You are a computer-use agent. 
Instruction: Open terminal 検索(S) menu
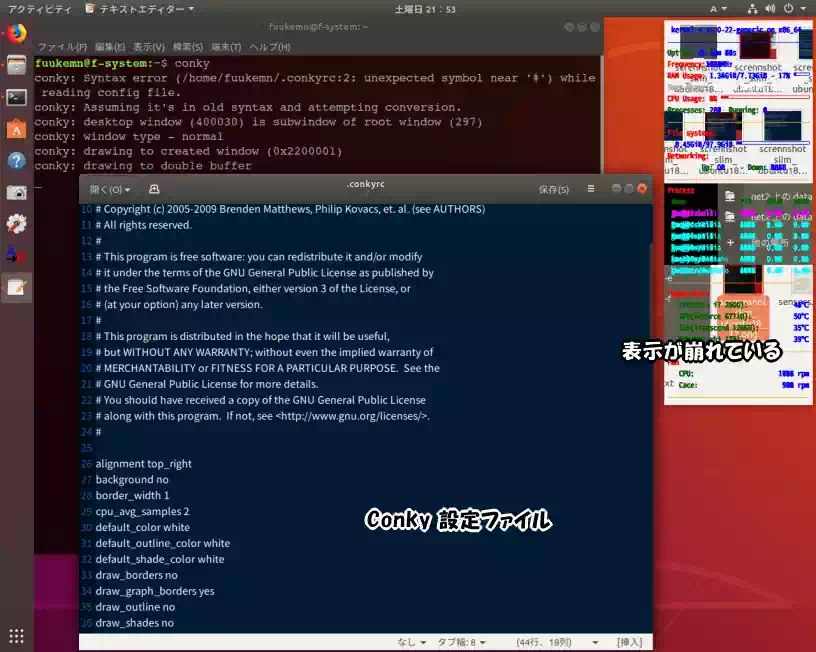pos(188,47)
